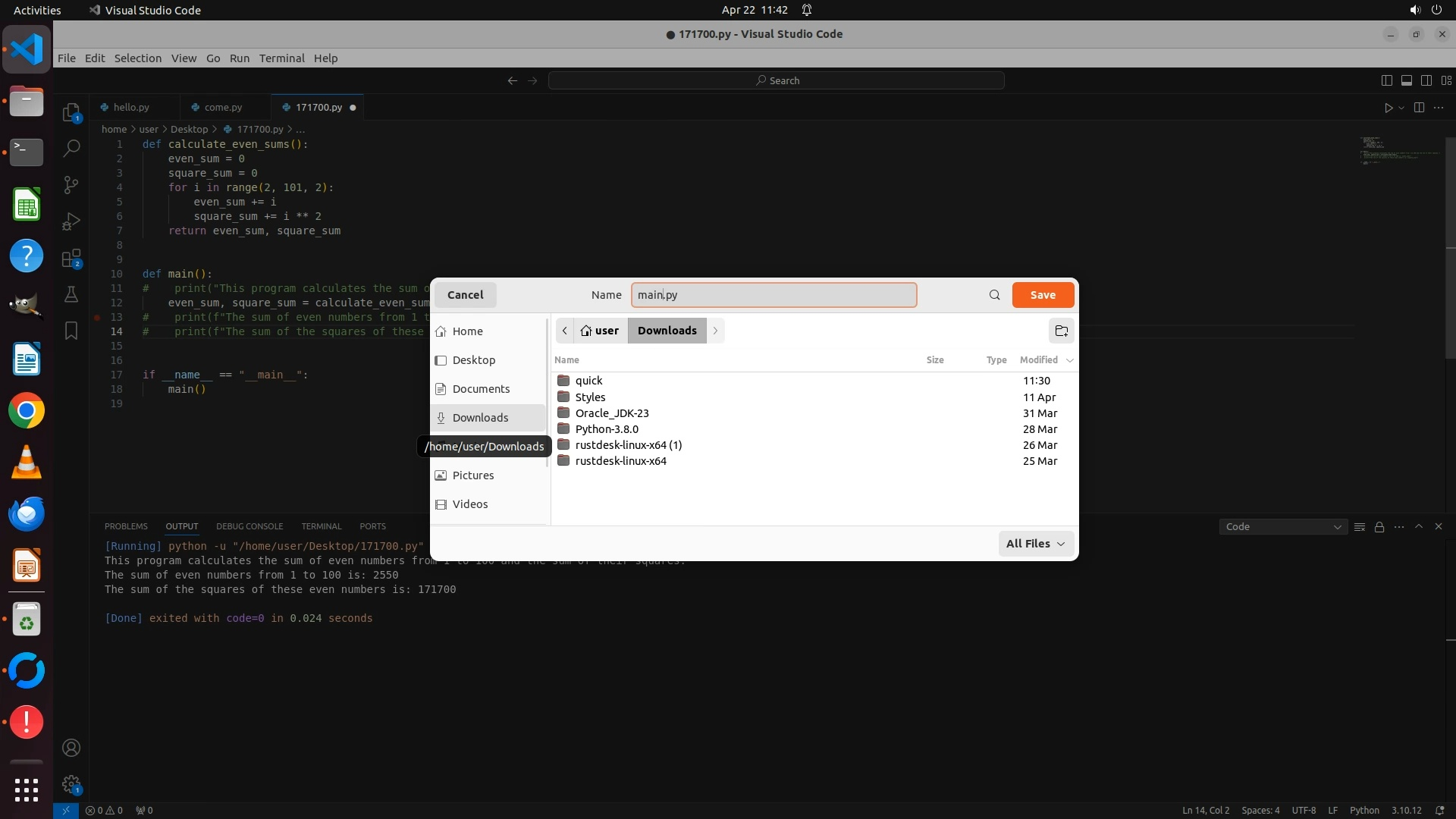Open the Terminal menu
Viewport: 1456px width, 819px height.
281,58
